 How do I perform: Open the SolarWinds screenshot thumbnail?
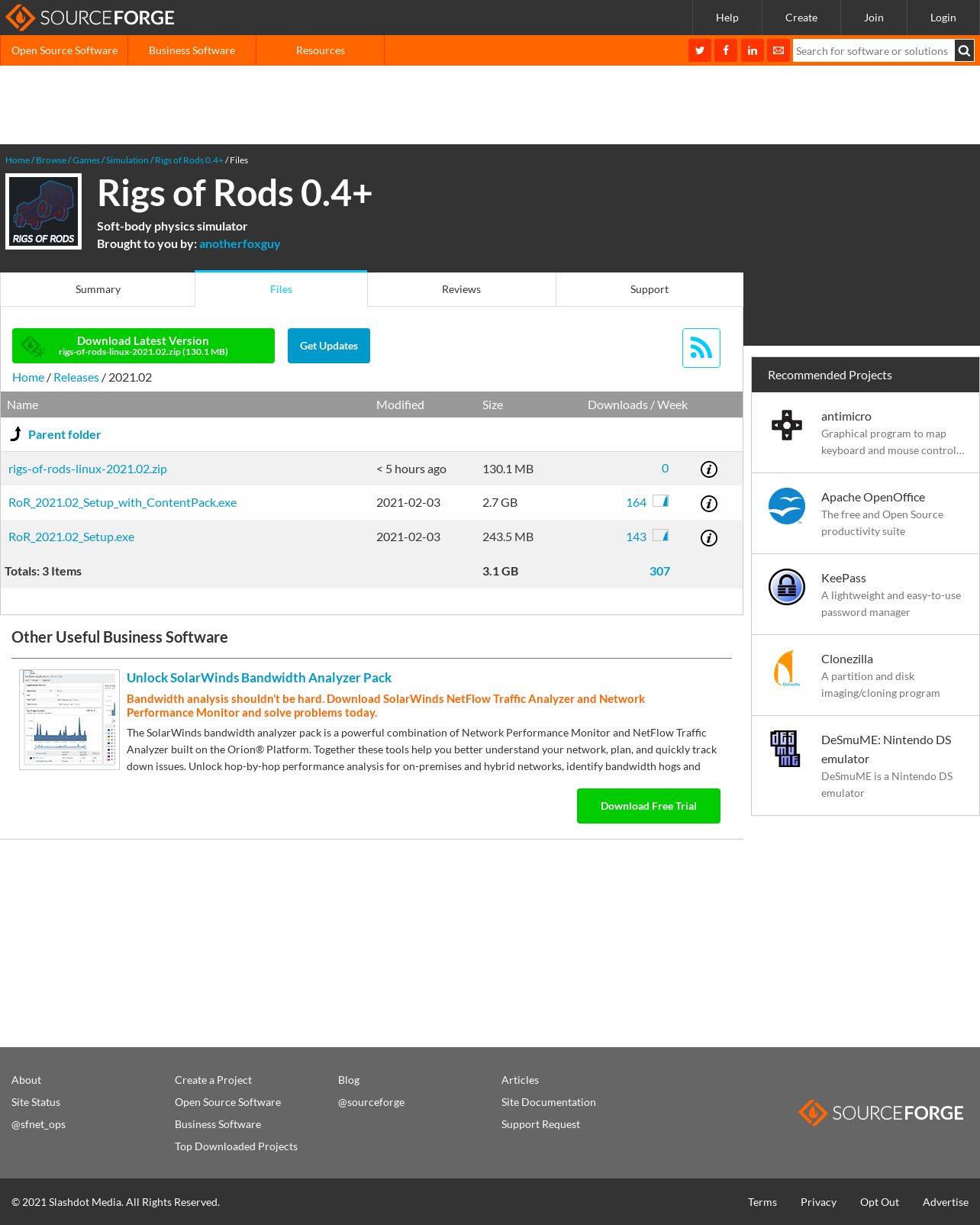coord(69,720)
